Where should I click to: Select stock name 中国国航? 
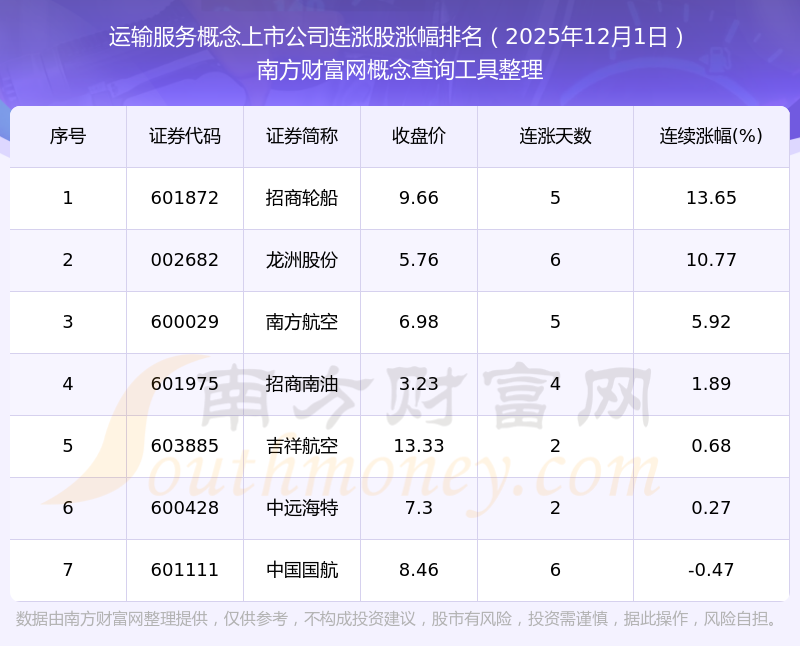(302, 570)
